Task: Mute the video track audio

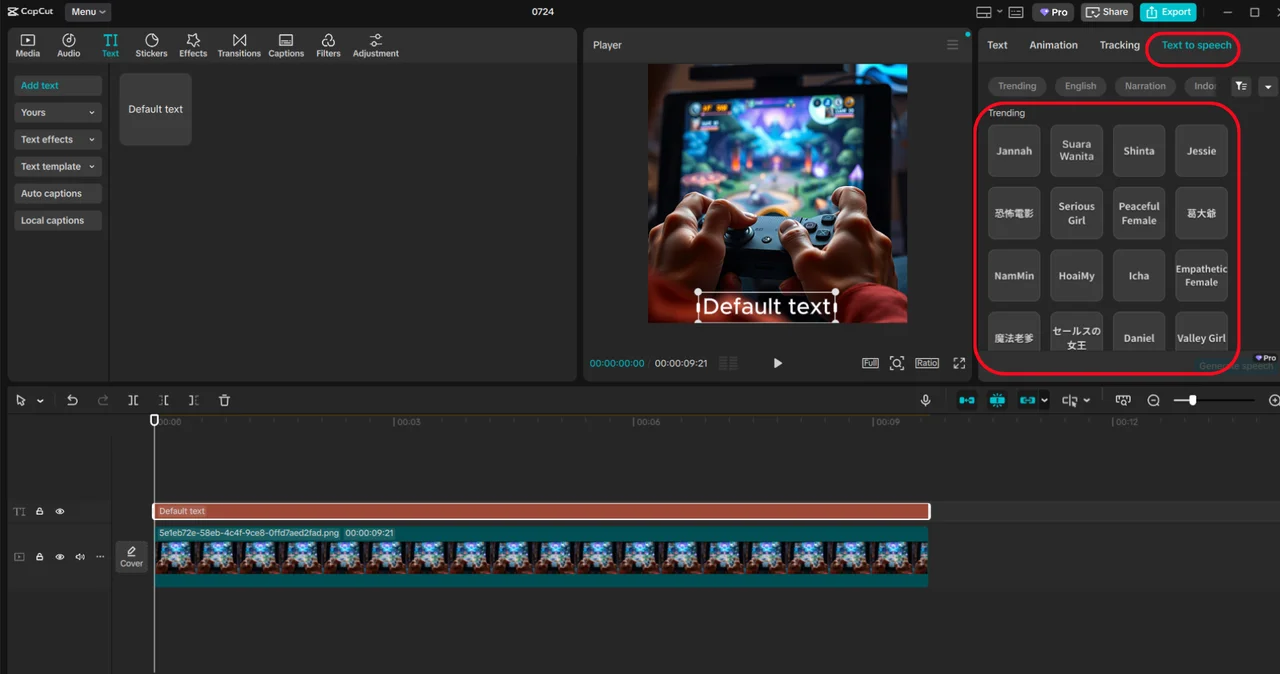Action: [80, 557]
